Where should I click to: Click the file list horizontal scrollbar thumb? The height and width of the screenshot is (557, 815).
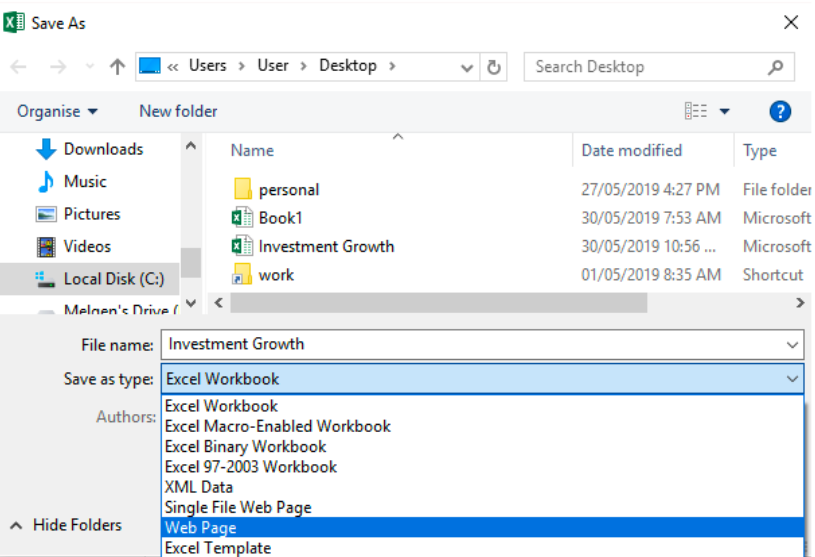pos(439,303)
